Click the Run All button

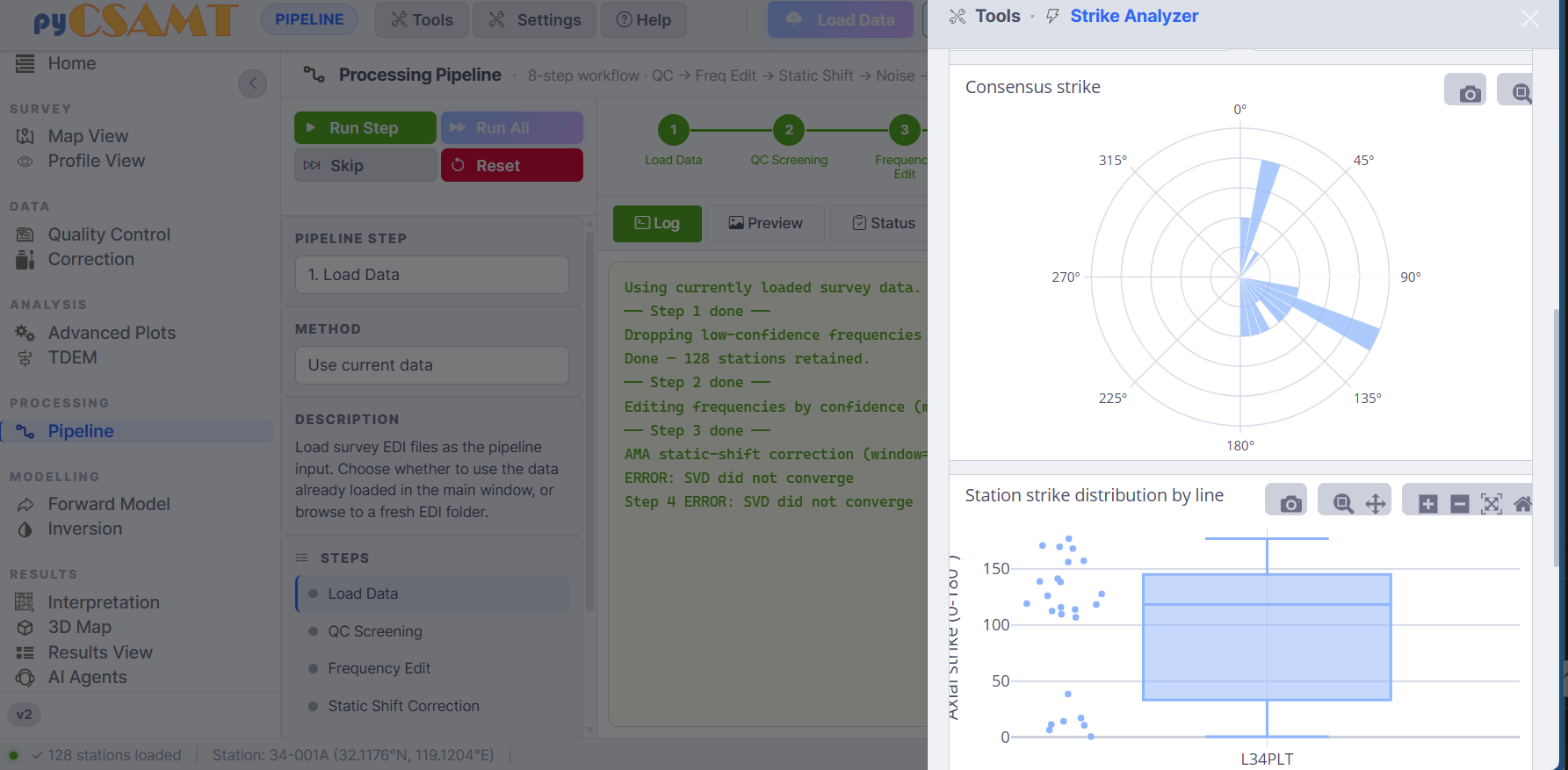click(x=511, y=127)
